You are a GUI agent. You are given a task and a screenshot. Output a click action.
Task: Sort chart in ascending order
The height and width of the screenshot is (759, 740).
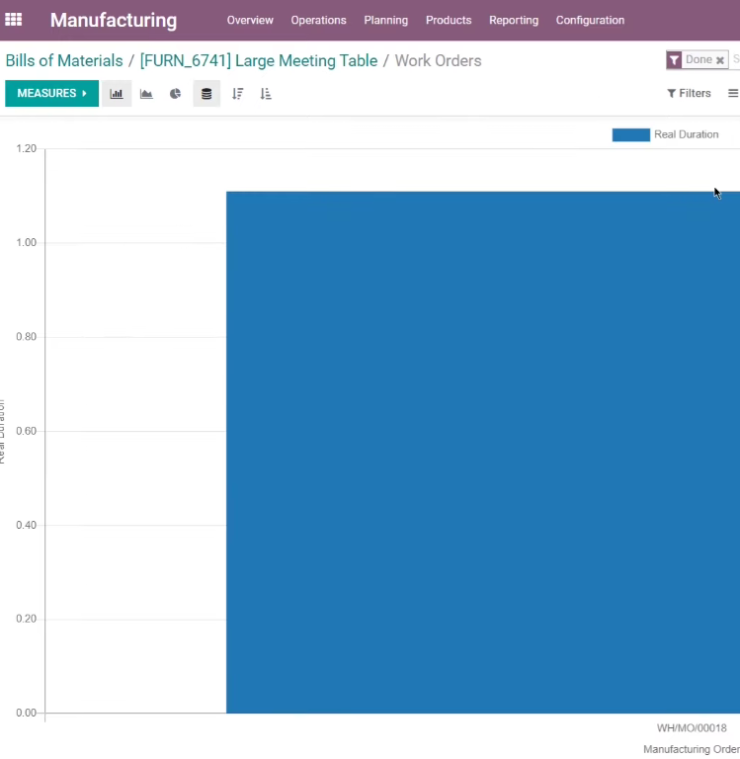pos(266,93)
